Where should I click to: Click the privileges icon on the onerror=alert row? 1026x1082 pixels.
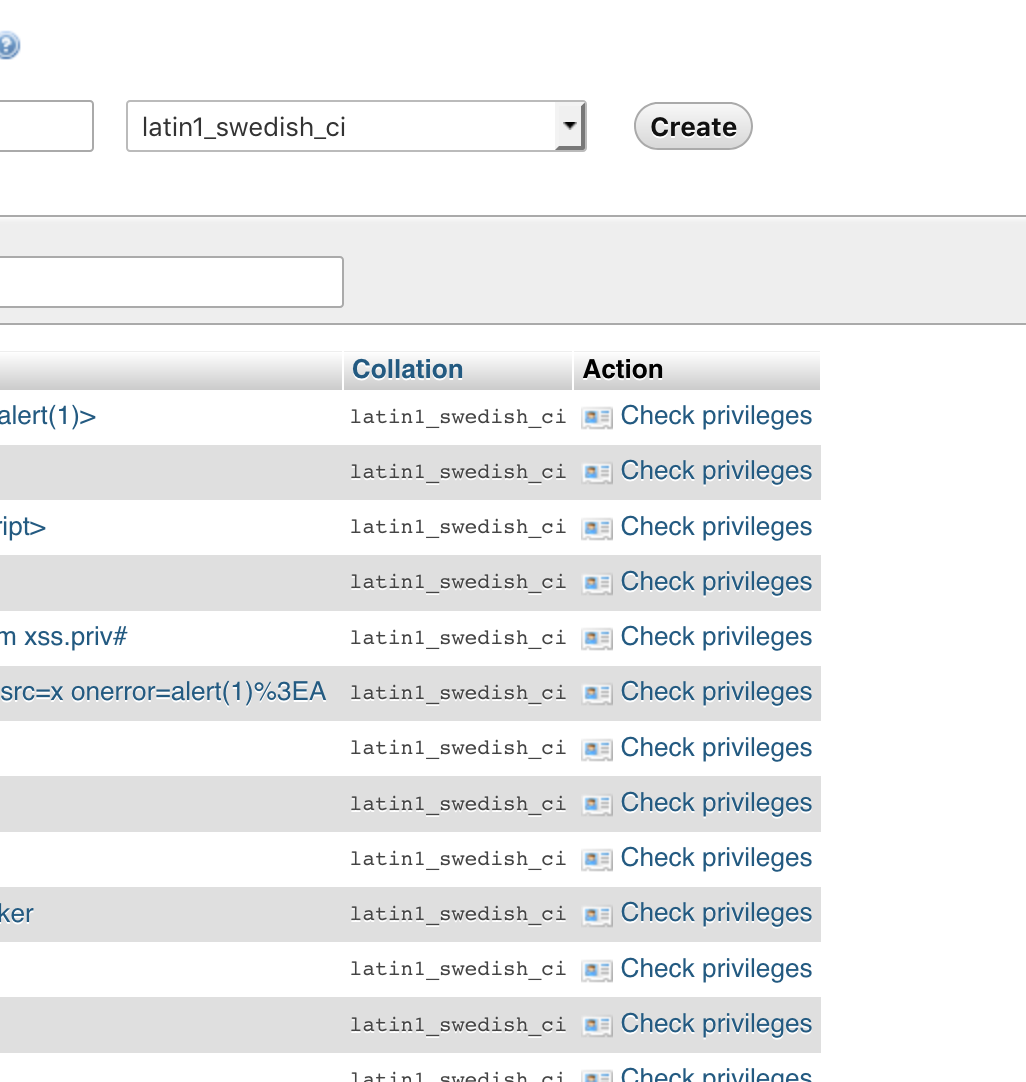(x=597, y=693)
